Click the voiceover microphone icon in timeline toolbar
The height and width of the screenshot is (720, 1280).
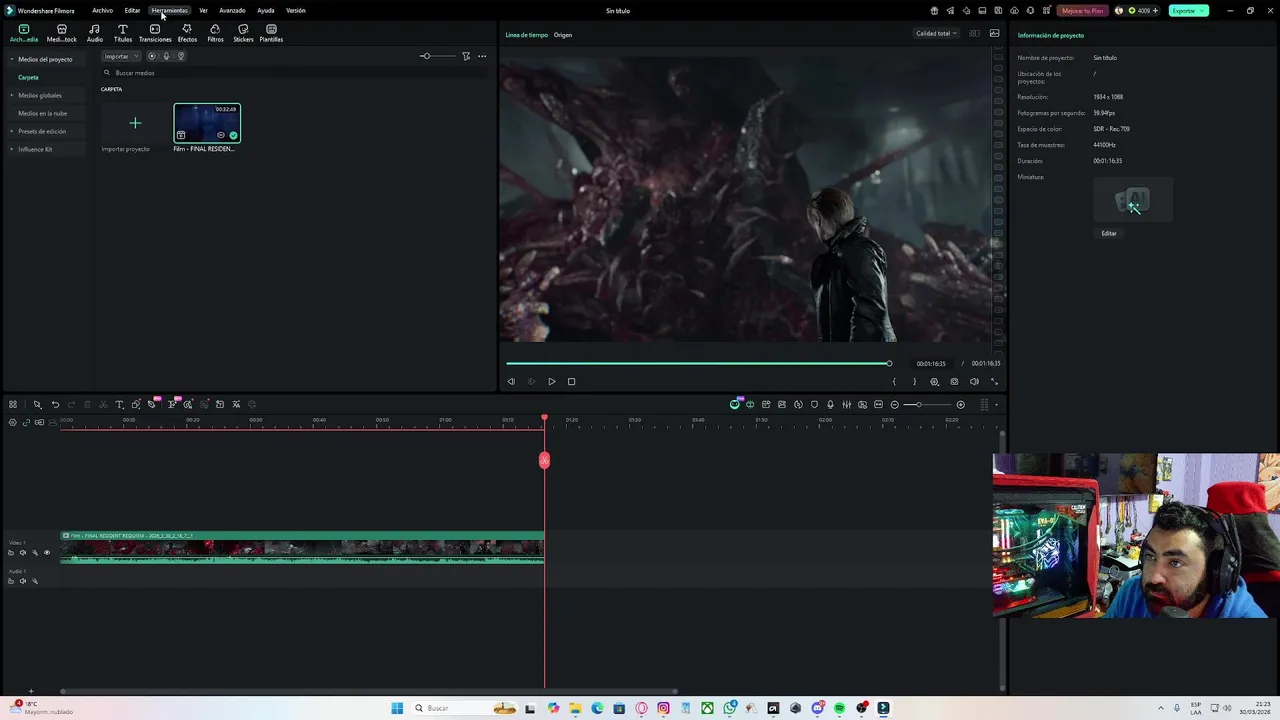(x=830, y=404)
